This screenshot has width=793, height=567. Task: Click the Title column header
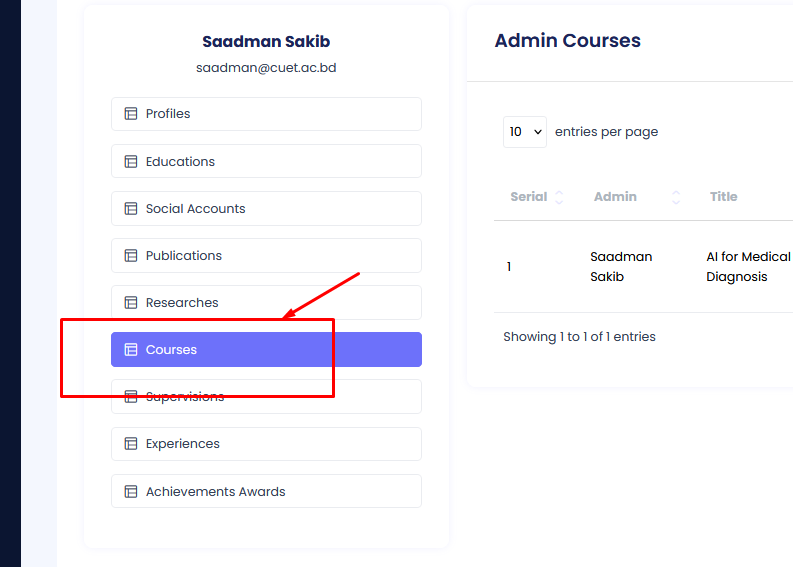723,197
